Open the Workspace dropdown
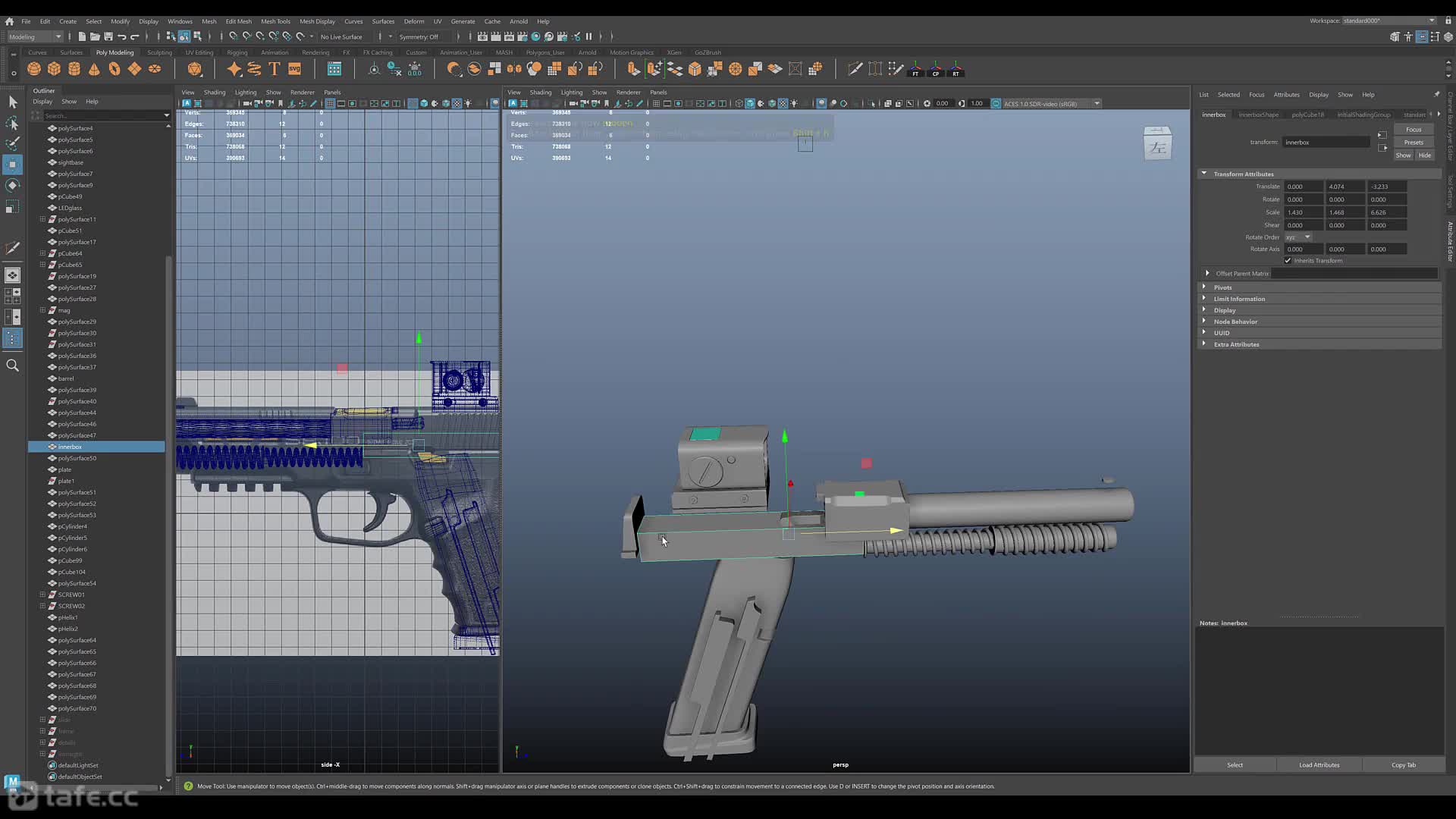The width and height of the screenshot is (1456, 819). coord(1389,20)
